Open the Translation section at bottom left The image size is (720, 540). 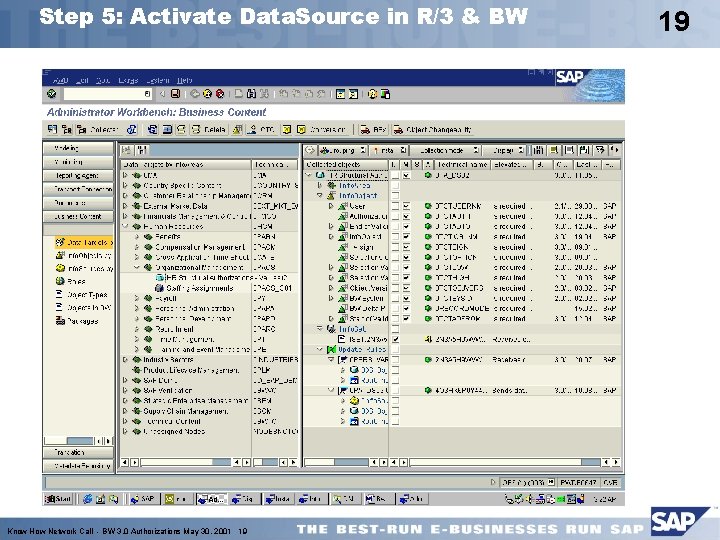(x=78, y=452)
